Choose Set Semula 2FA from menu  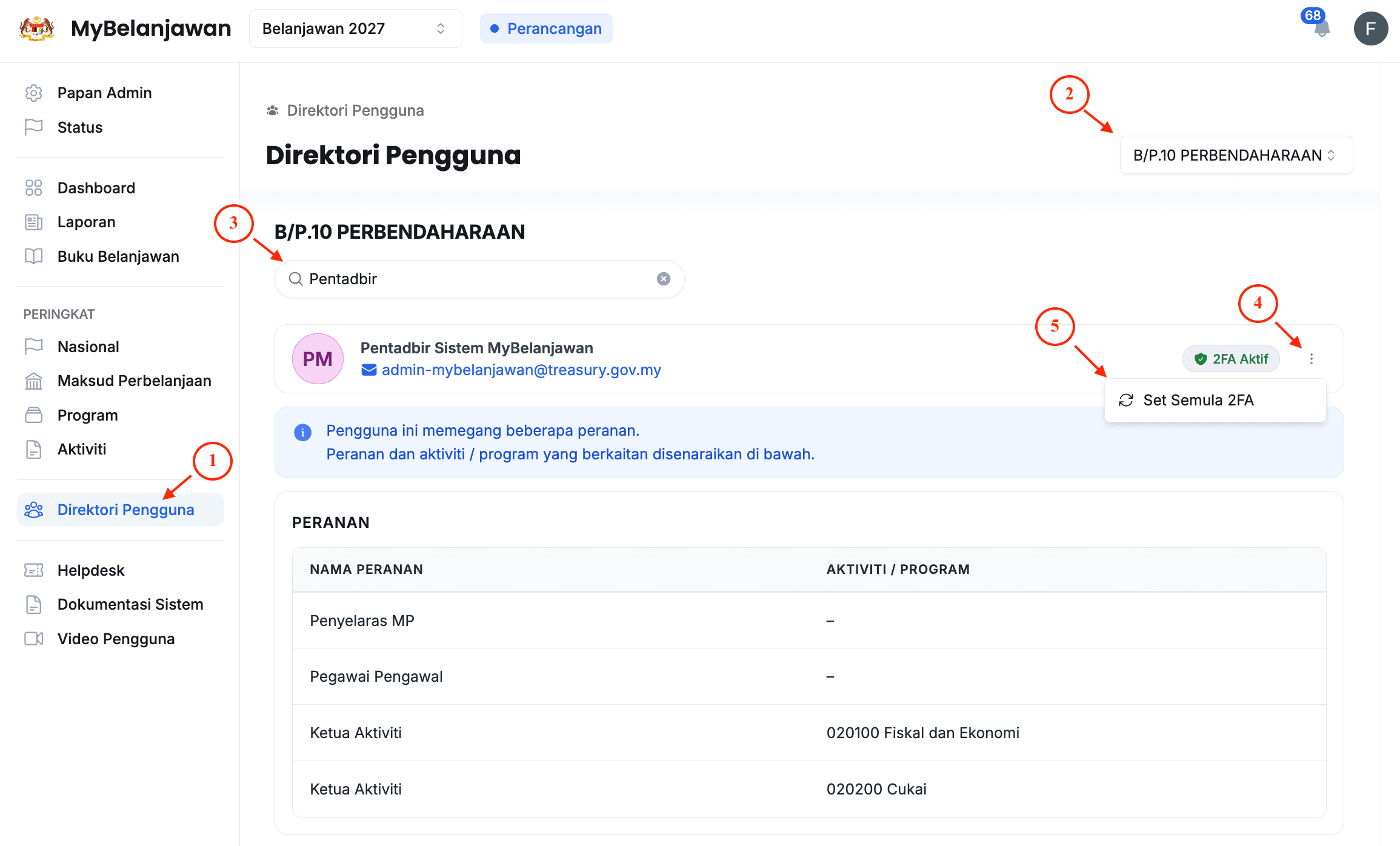pyautogui.click(x=1215, y=400)
